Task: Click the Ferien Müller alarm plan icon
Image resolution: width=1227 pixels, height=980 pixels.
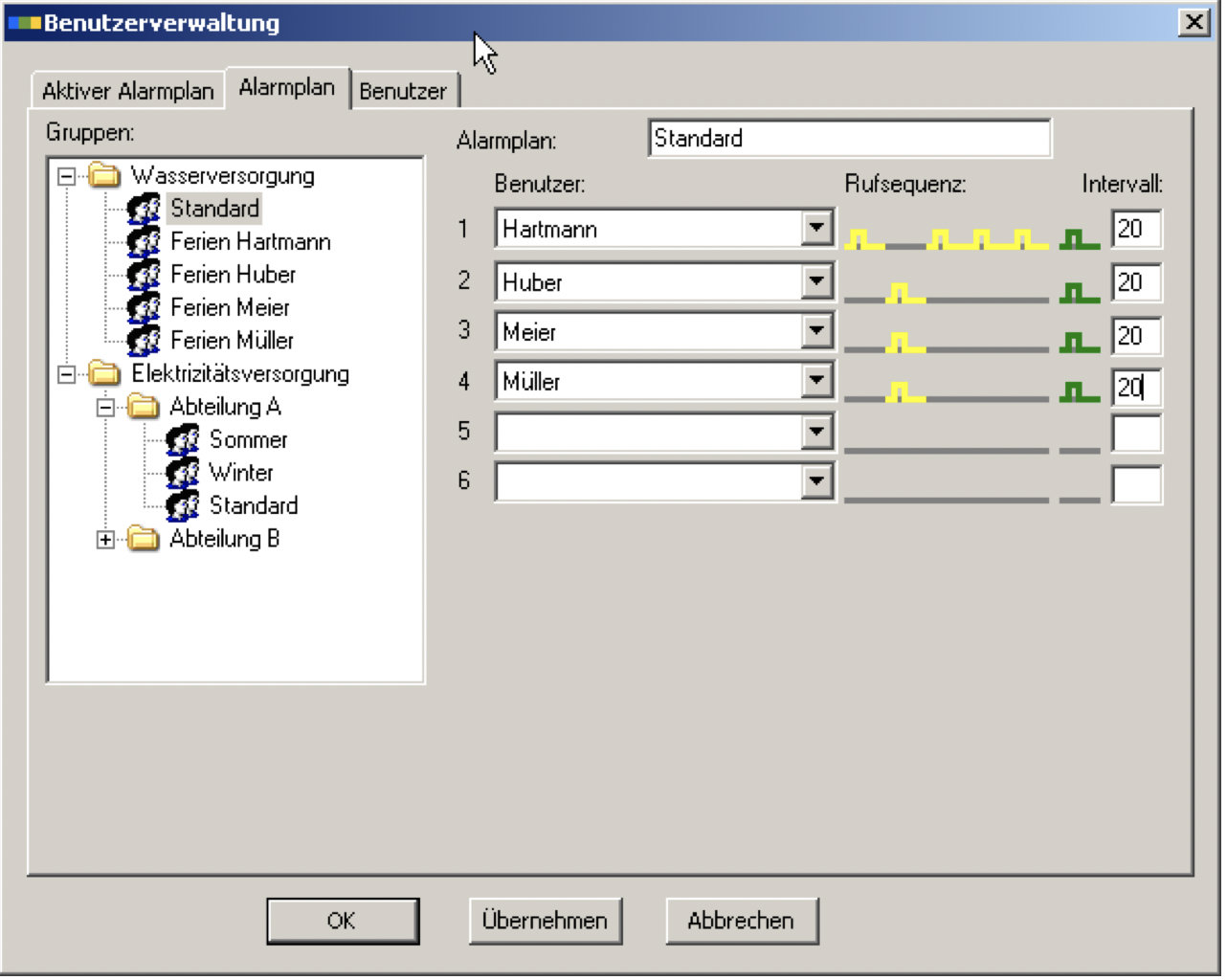Action: [144, 341]
